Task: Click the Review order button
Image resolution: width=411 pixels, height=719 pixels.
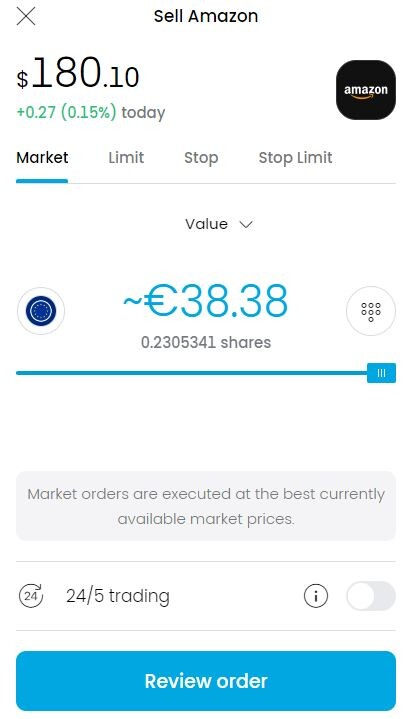Action: click(206, 680)
